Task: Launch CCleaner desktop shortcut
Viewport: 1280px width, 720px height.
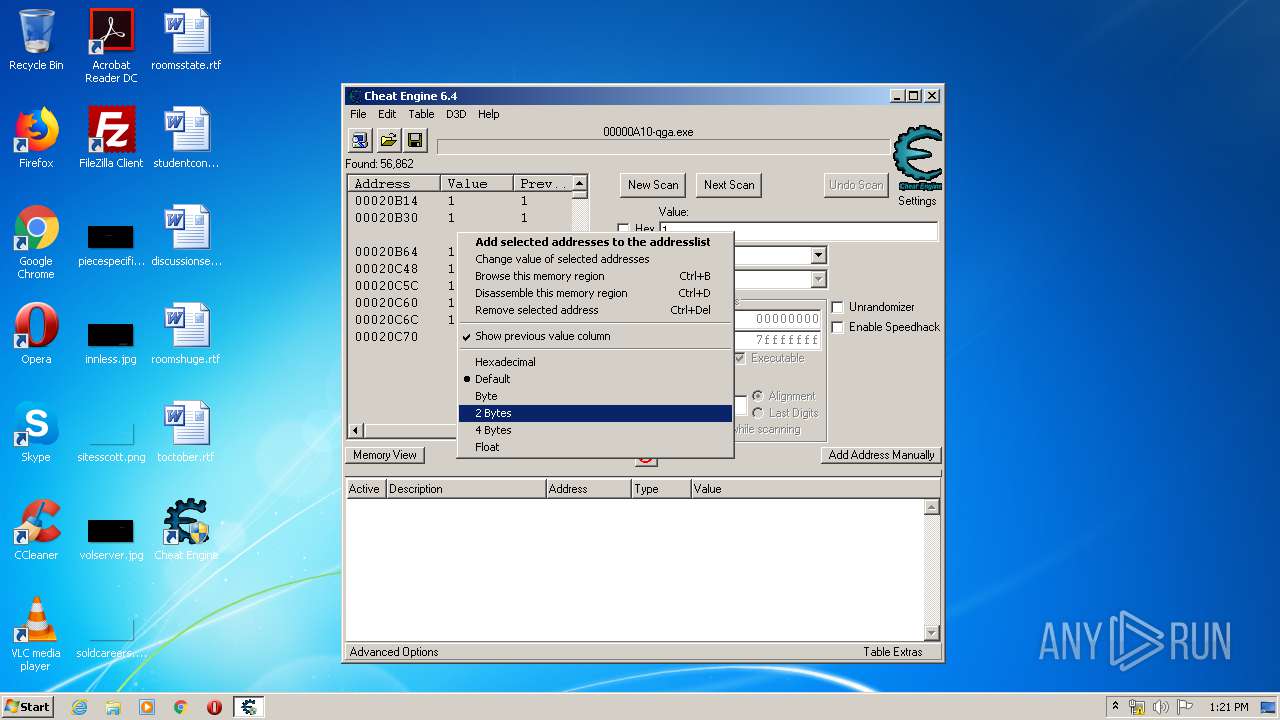Action: click(x=36, y=530)
